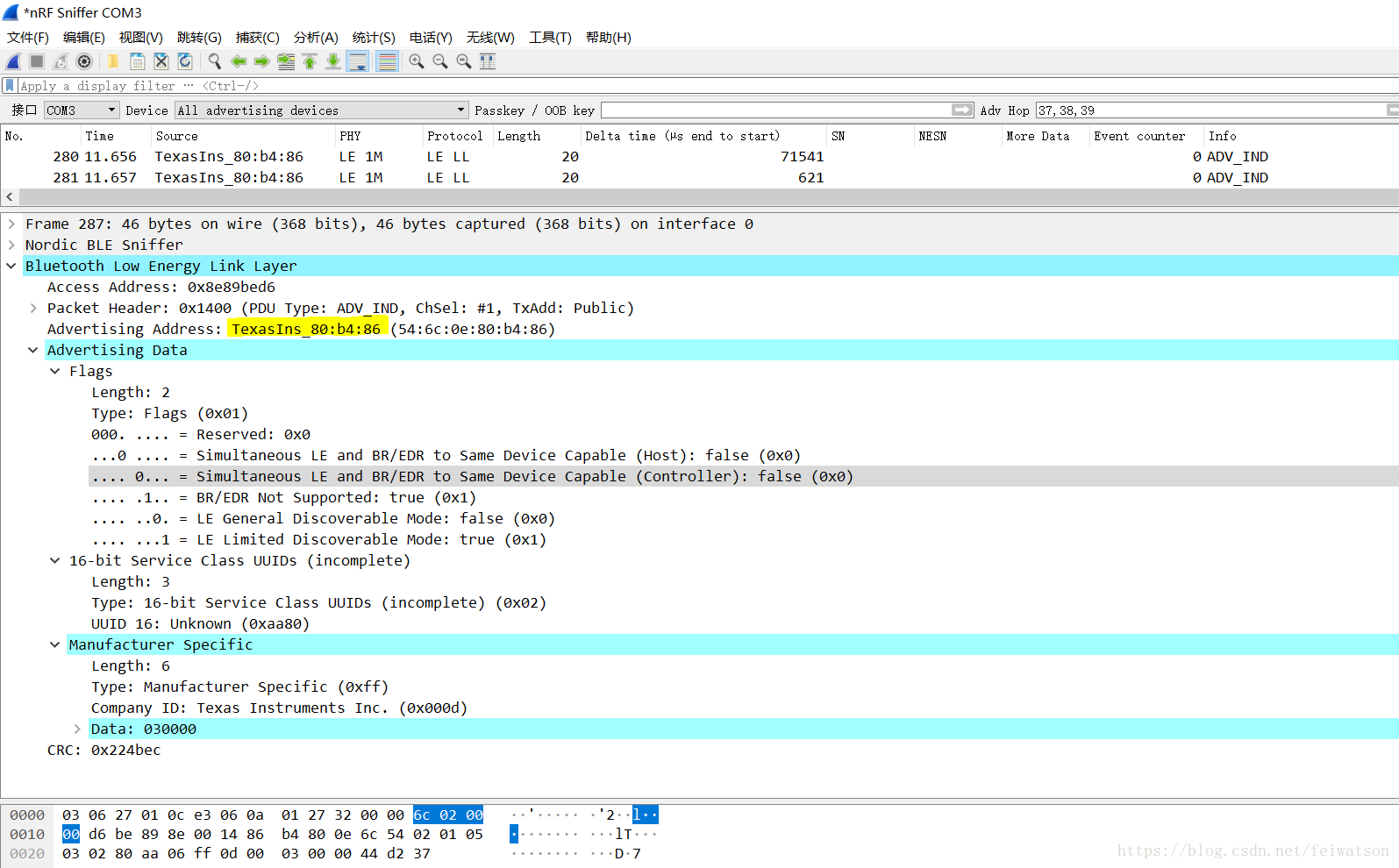The height and width of the screenshot is (868, 1399).
Task: Expand the Frame 287 tree node
Action: point(11,224)
